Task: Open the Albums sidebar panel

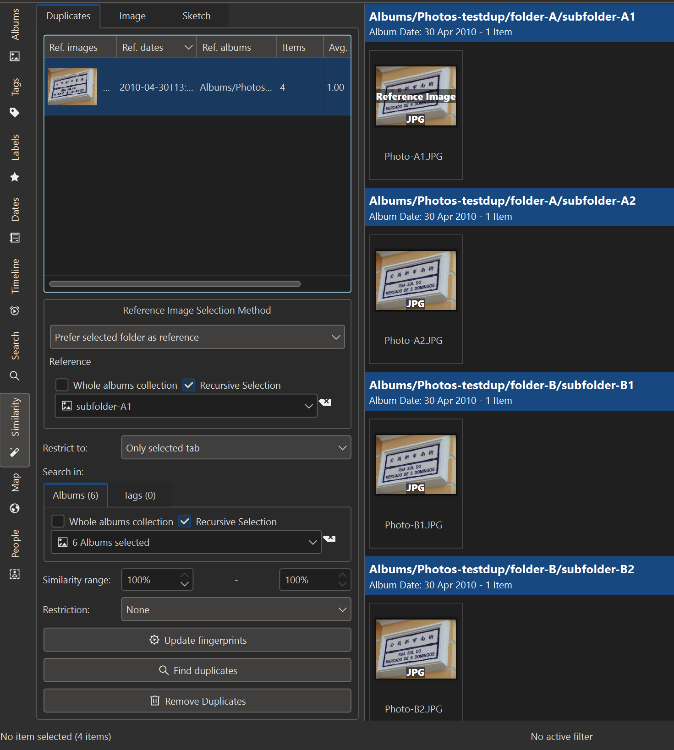Action: 15,34
